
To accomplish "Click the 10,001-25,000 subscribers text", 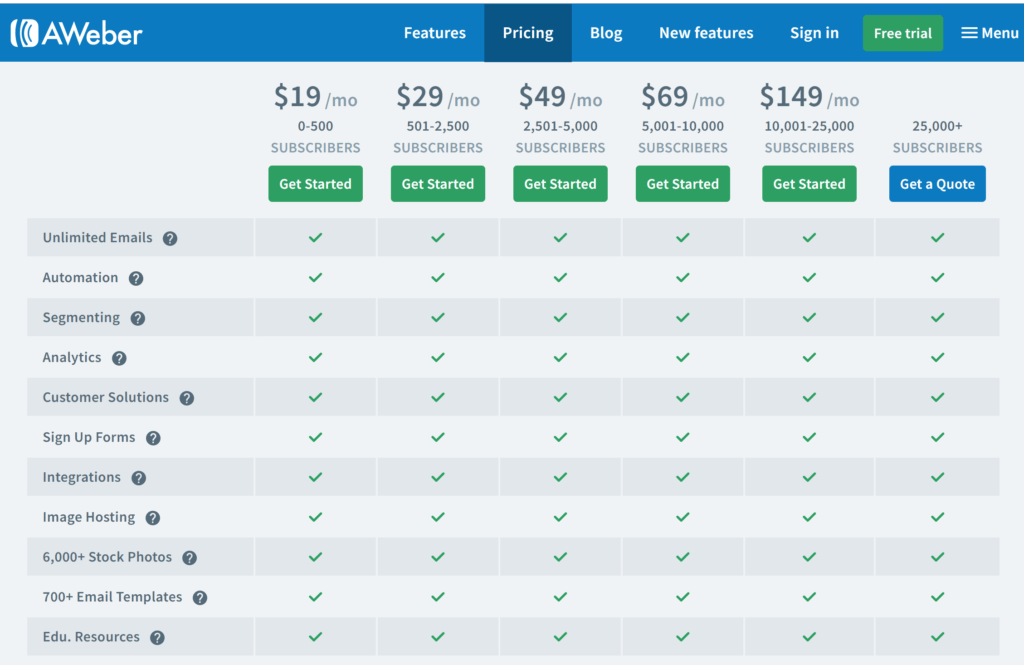I will click(x=809, y=137).
